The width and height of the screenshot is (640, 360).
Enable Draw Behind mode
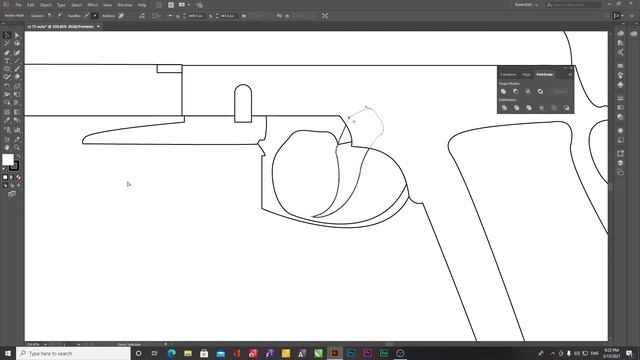click(x=12, y=185)
